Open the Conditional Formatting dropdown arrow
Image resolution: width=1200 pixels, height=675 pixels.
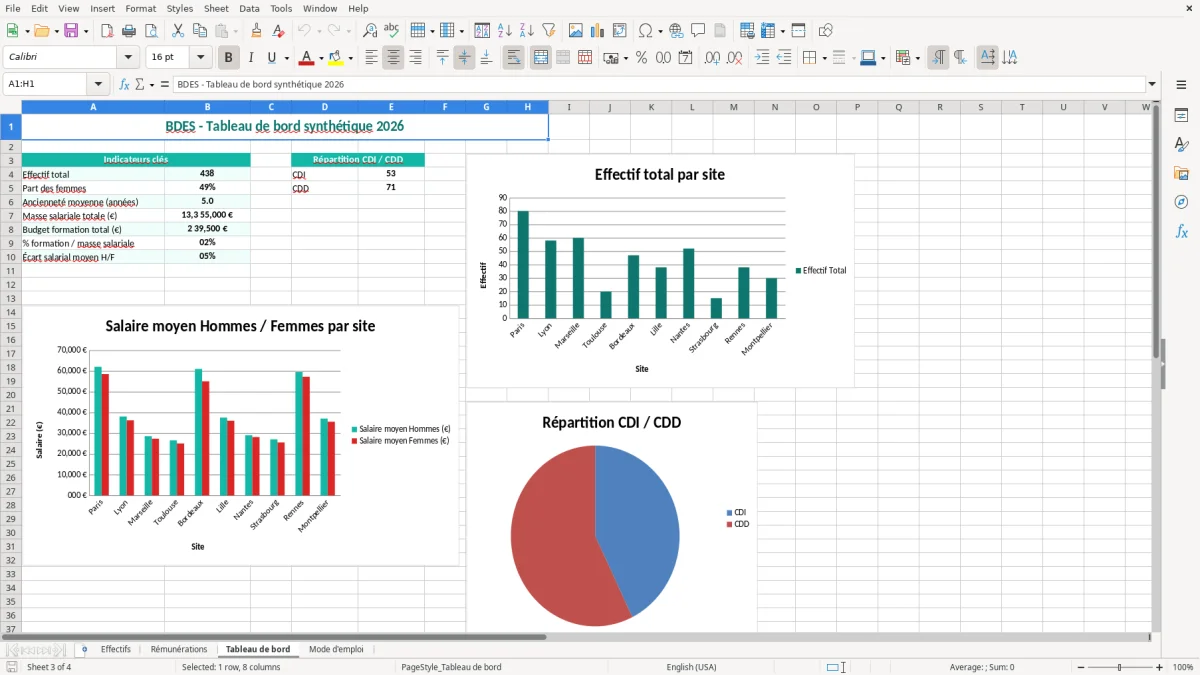pos(917,58)
